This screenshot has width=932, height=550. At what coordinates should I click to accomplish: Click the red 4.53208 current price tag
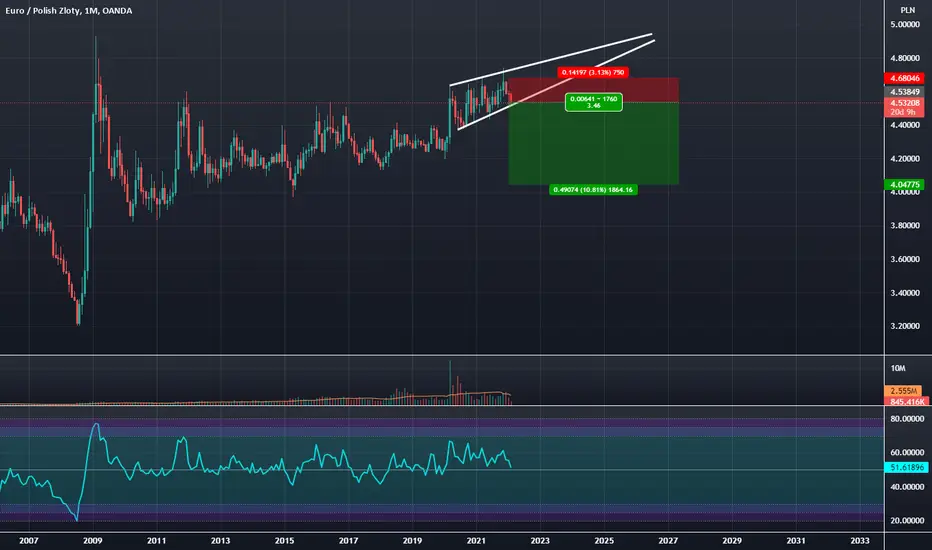904,103
